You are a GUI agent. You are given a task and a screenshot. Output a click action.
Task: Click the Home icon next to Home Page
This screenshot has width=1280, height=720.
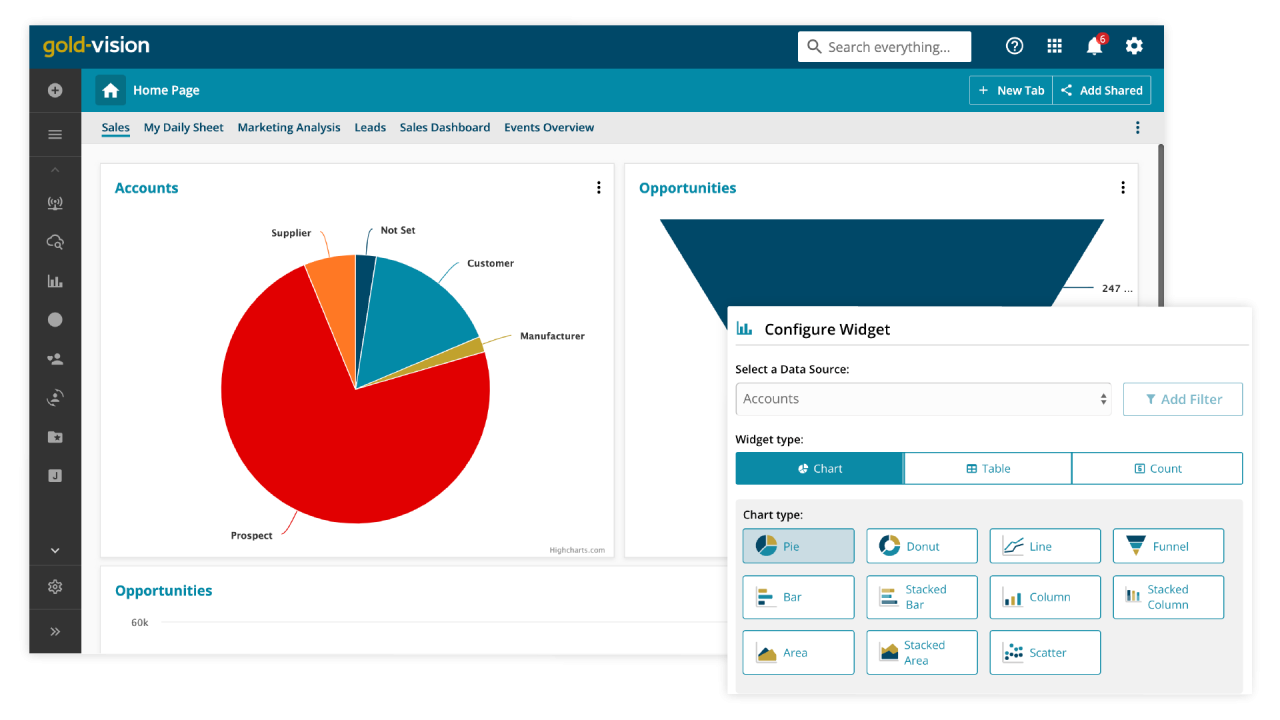coord(110,90)
